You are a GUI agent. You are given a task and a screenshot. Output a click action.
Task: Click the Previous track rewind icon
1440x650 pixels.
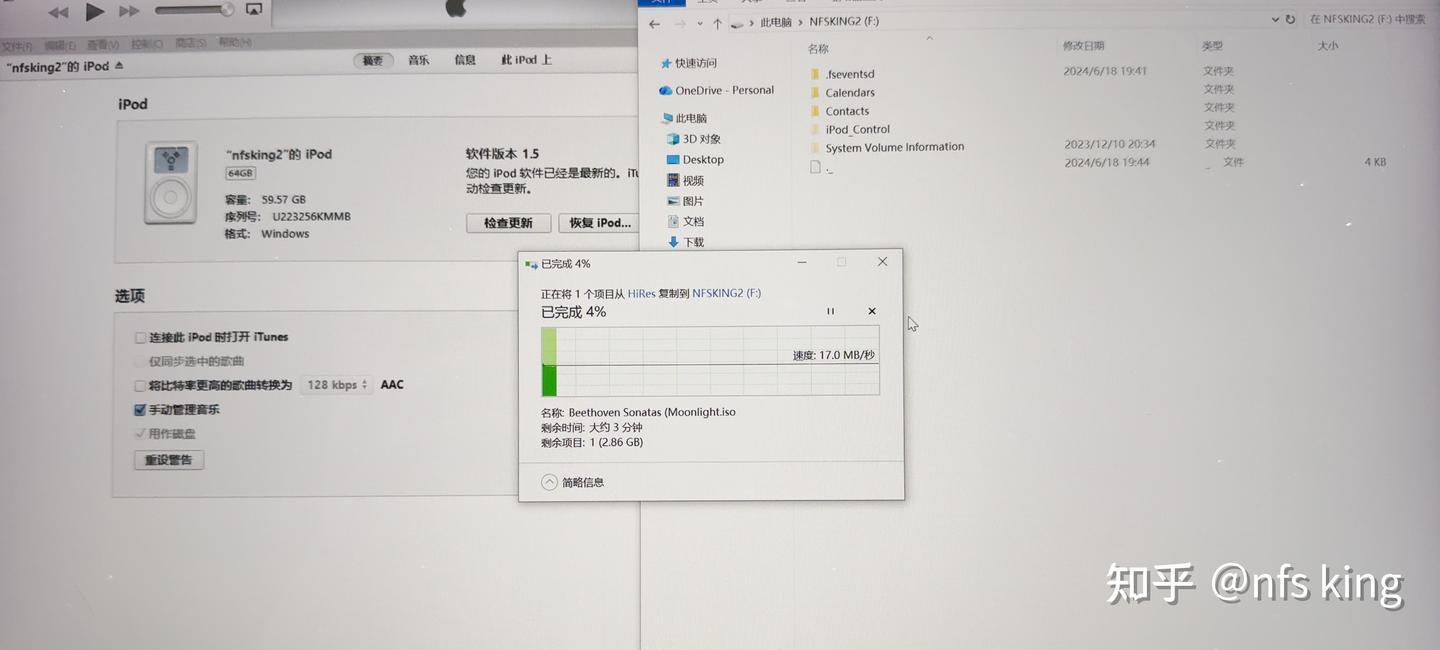(x=59, y=13)
